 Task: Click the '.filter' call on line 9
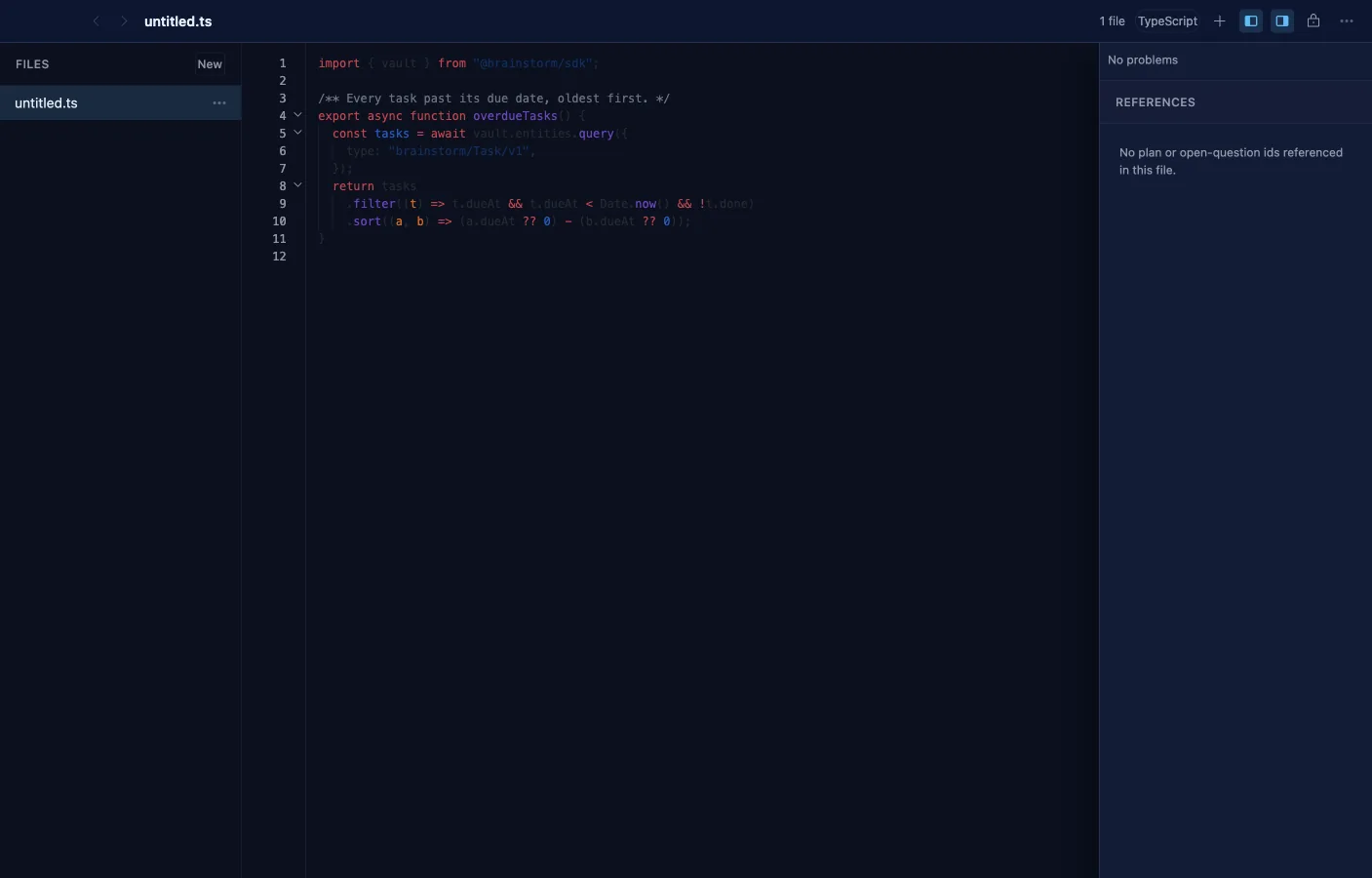tap(372, 204)
